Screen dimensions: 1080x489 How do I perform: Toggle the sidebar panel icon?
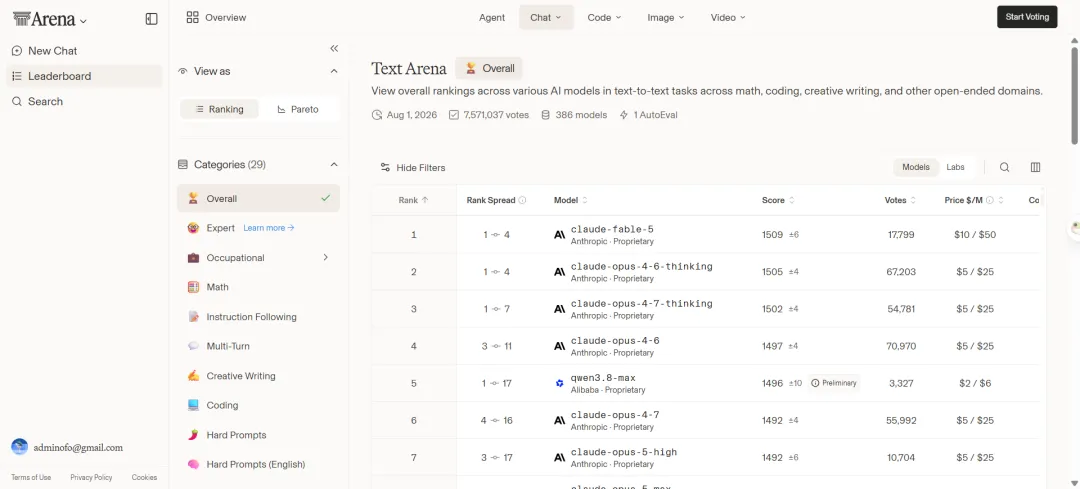(152, 19)
